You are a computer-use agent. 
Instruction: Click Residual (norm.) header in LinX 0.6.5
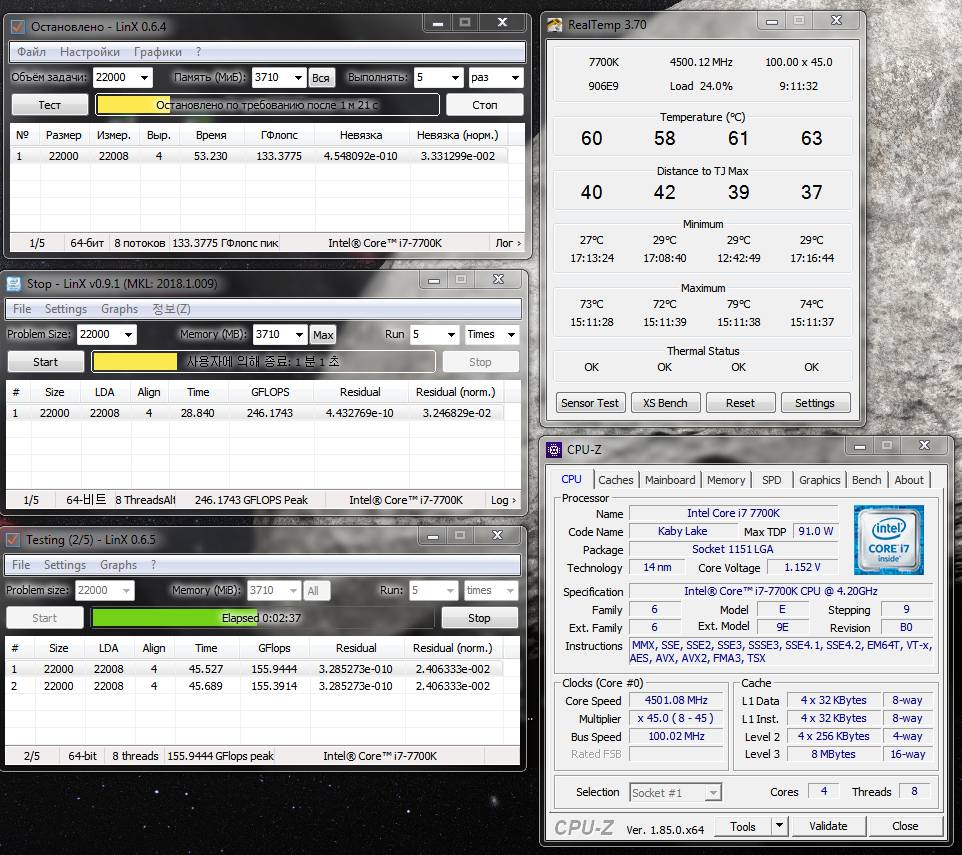tap(453, 648)
